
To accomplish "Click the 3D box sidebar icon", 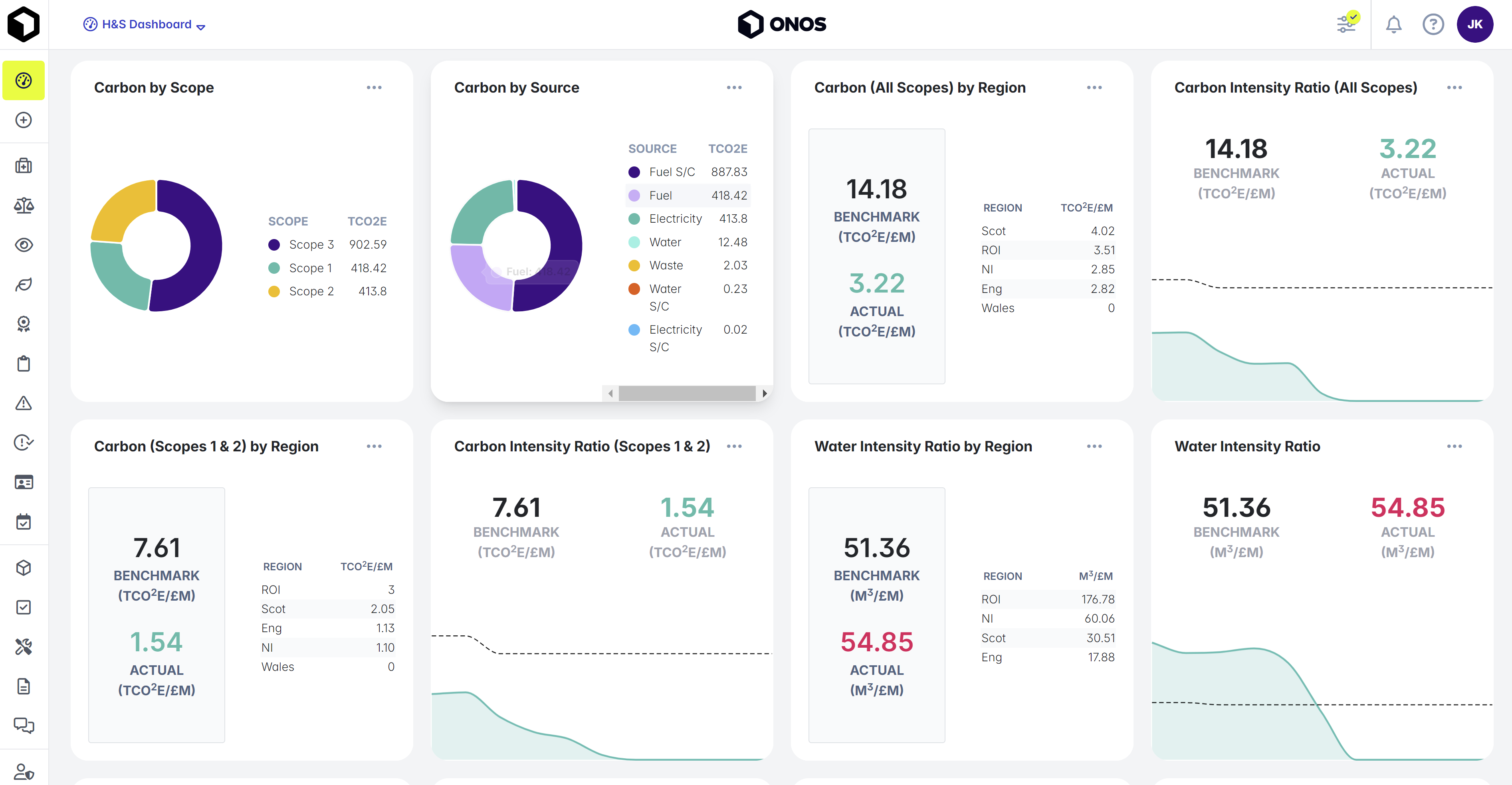I will pyautogui.click(x=24, y=568).
